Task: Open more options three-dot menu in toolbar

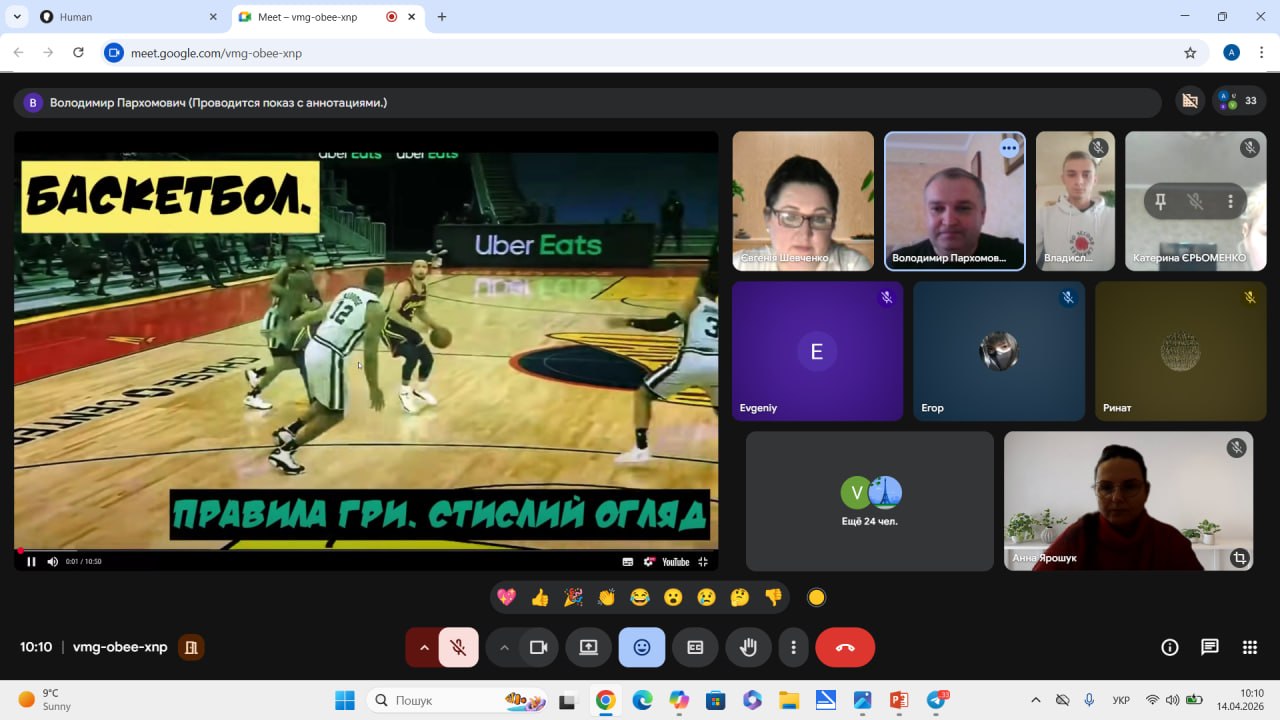Action: 793,647
